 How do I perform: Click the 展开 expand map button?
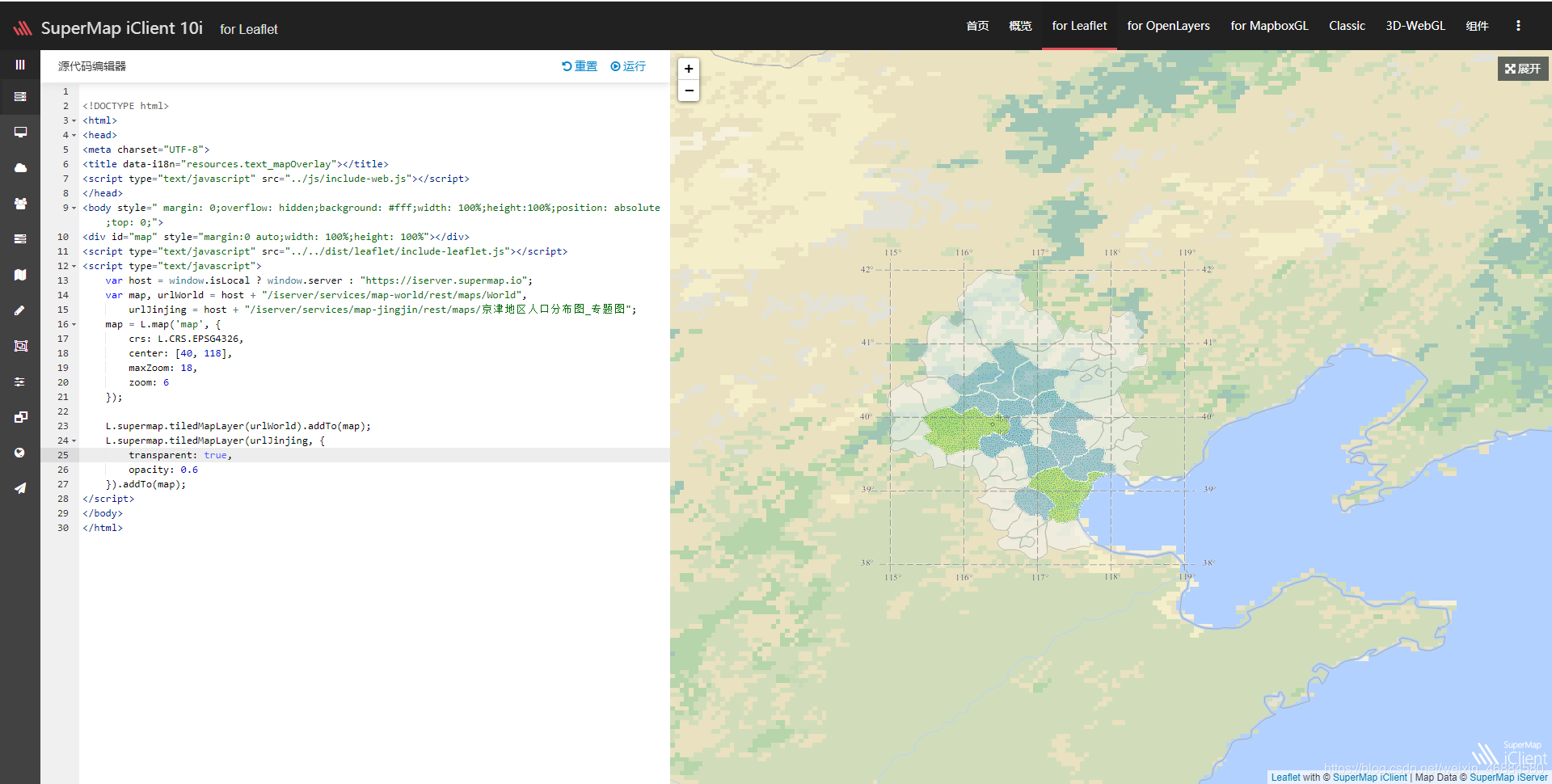click(x=1523, y=69)
